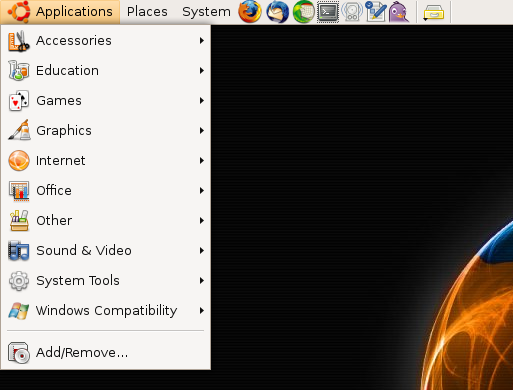Open the Places menu
Screen dimensions: 513x390
[147, 12]
